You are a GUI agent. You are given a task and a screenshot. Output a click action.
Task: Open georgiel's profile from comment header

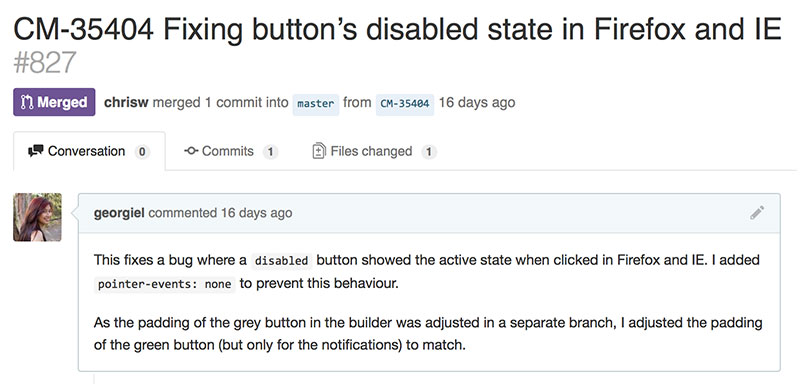(x=119, y=213)
